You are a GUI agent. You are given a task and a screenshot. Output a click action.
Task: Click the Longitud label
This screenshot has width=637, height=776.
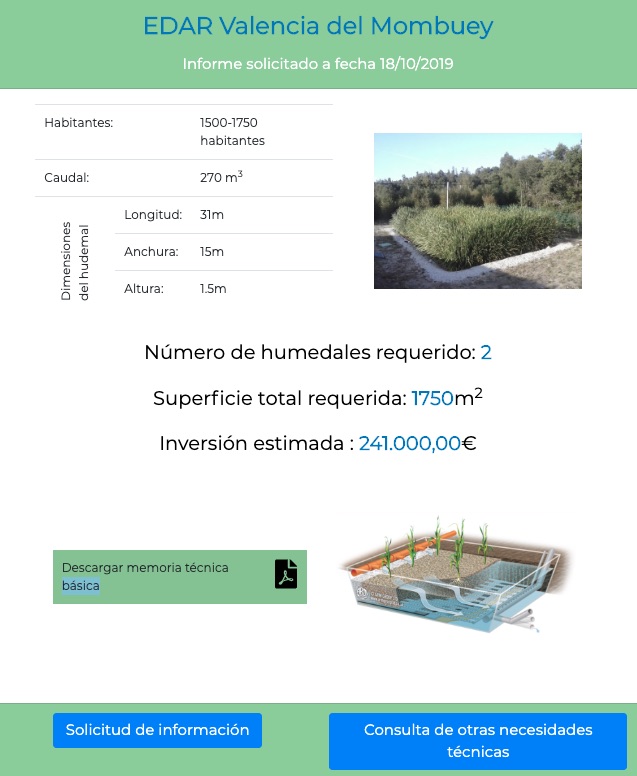pos(153,215)
